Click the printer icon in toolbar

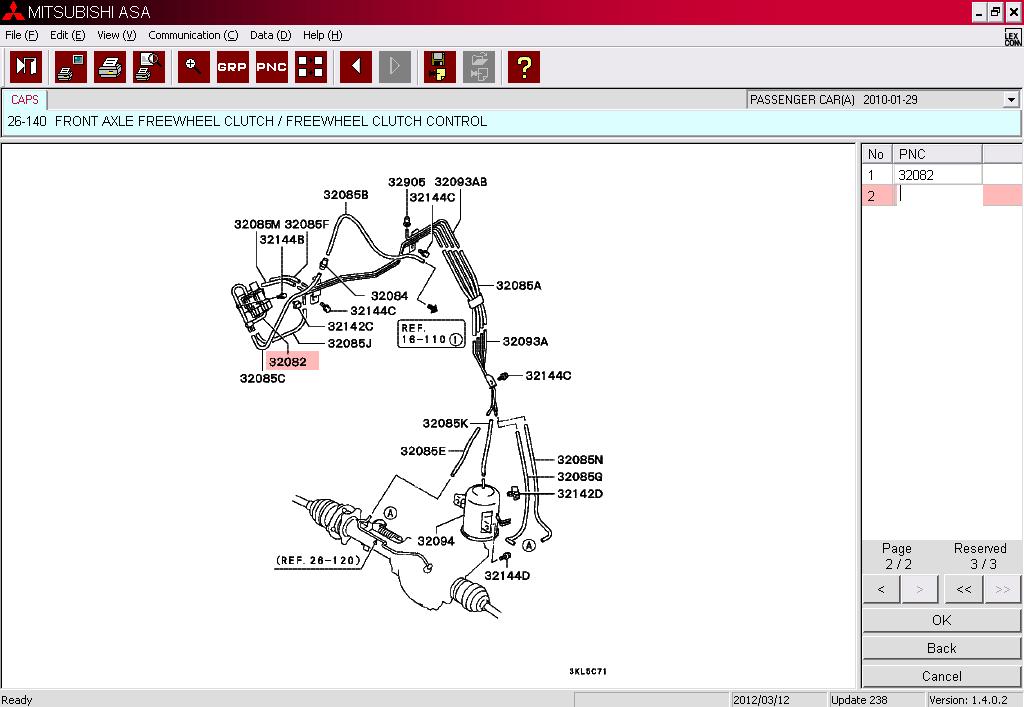coord(110,67)
